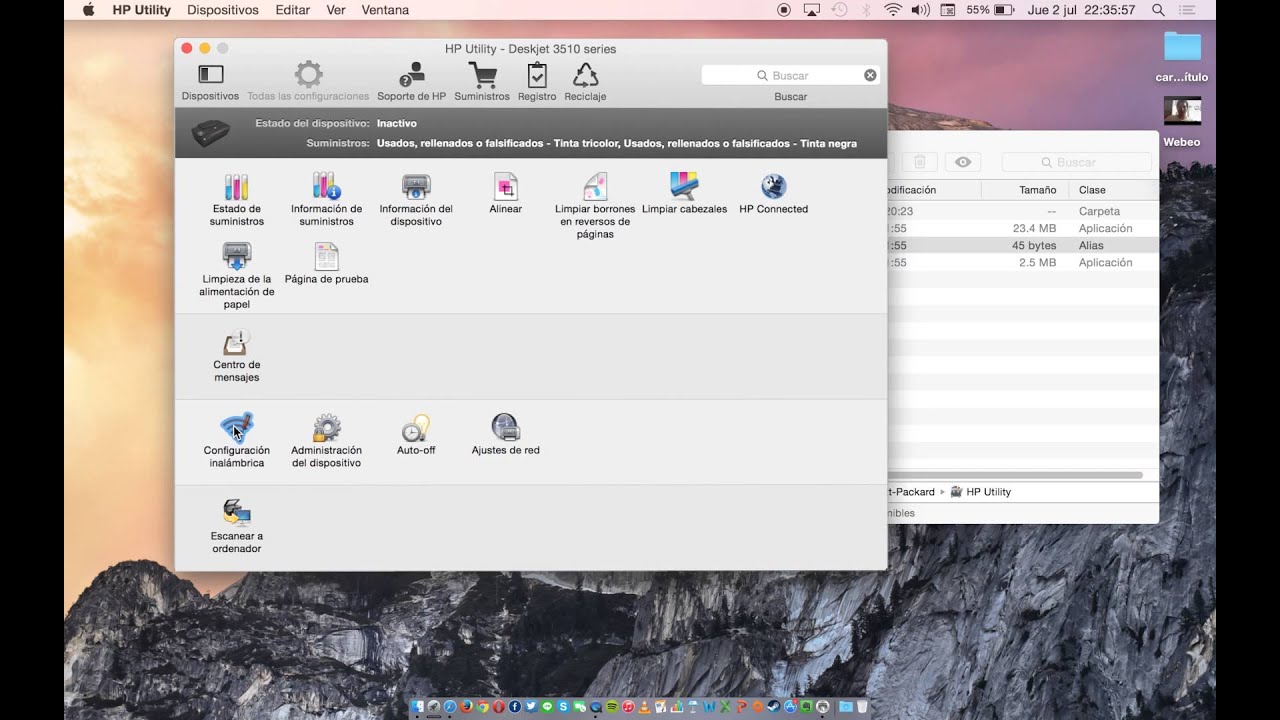Open Reciclaje in toolbar
Image resolution: width=1280 pixels, height=720 pixels.
[x=585, y=81]
